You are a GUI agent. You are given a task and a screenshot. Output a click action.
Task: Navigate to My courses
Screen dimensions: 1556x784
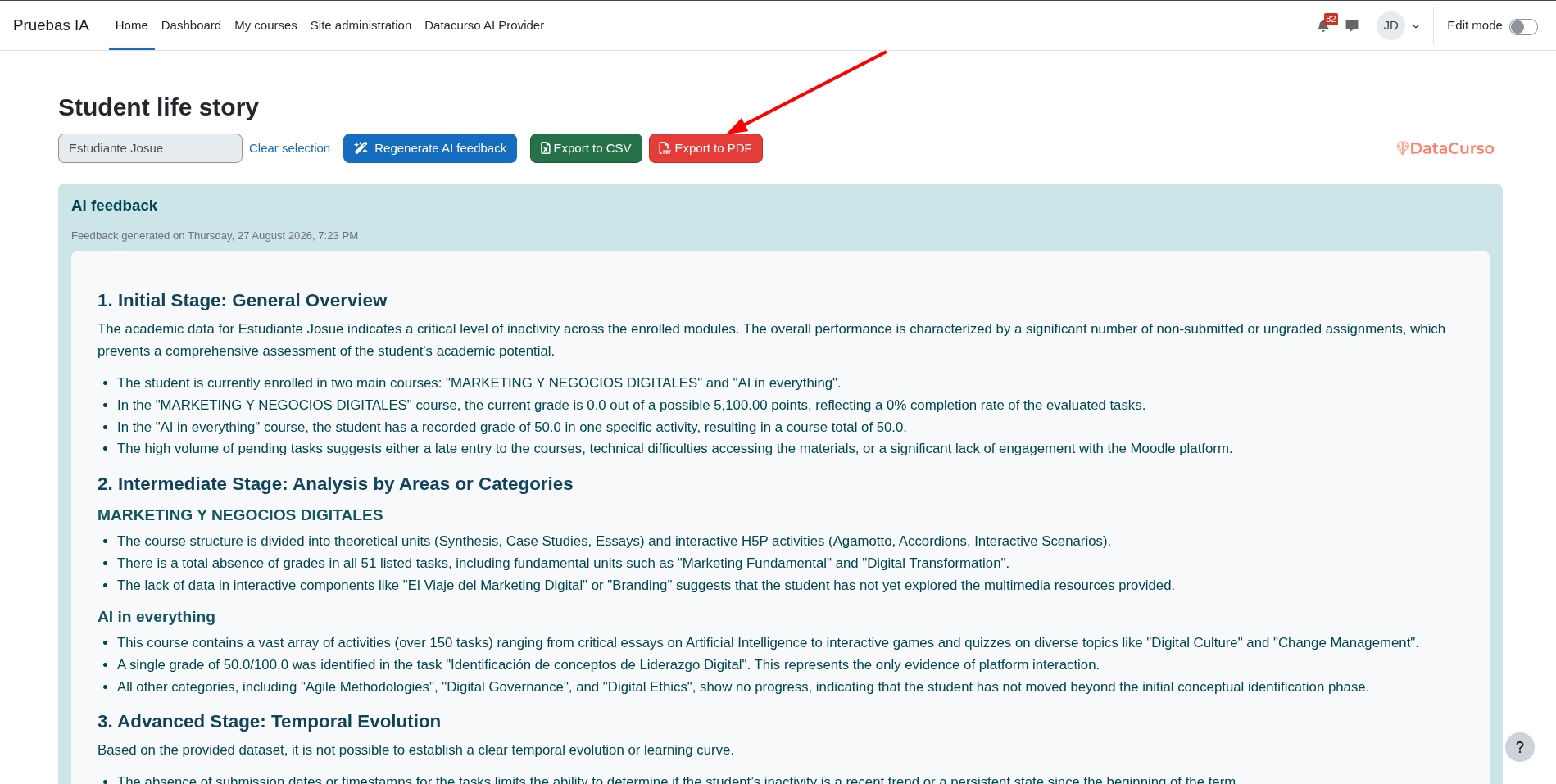[265, 25]
